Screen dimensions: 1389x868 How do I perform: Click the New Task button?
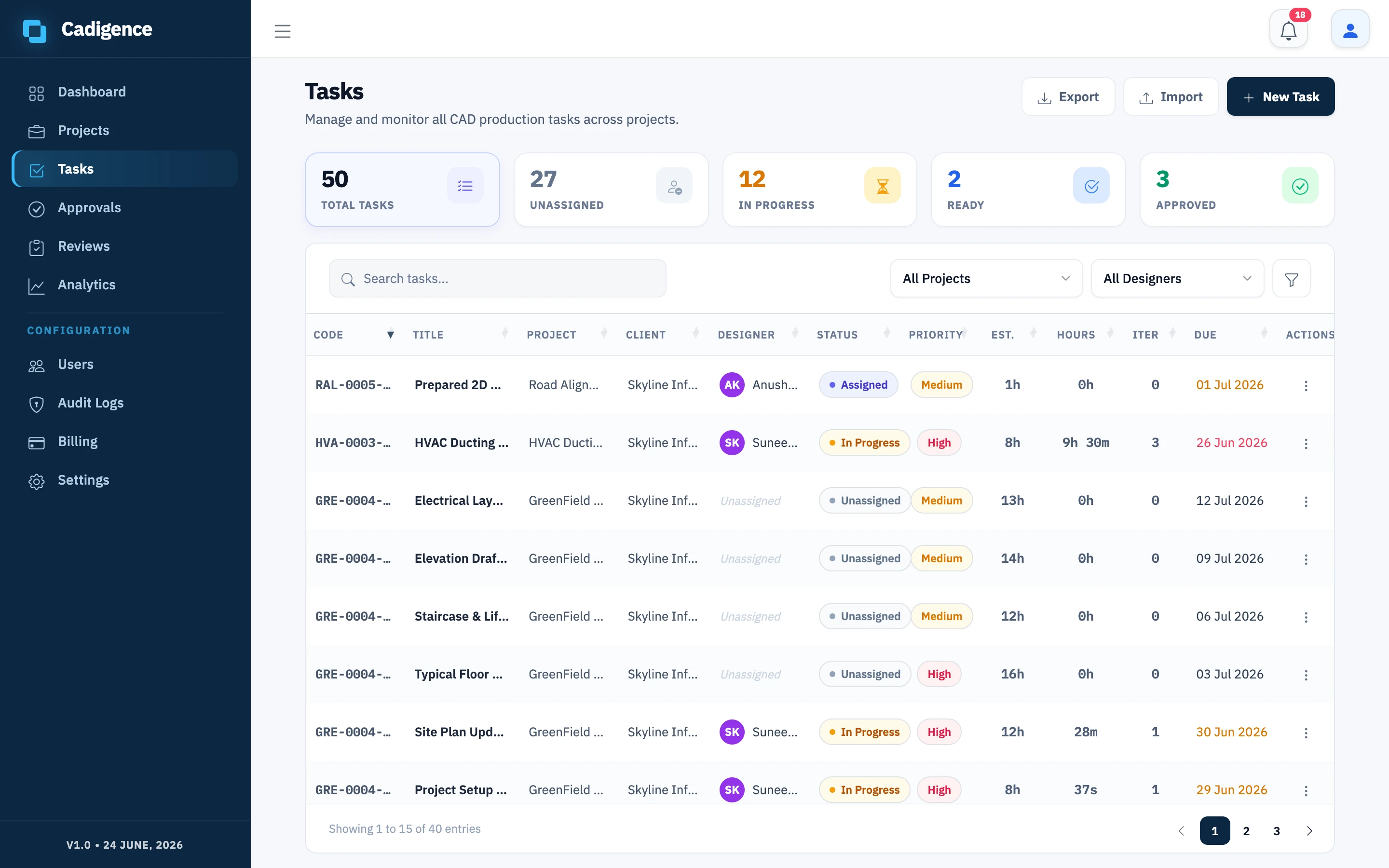coord(1280,97)
